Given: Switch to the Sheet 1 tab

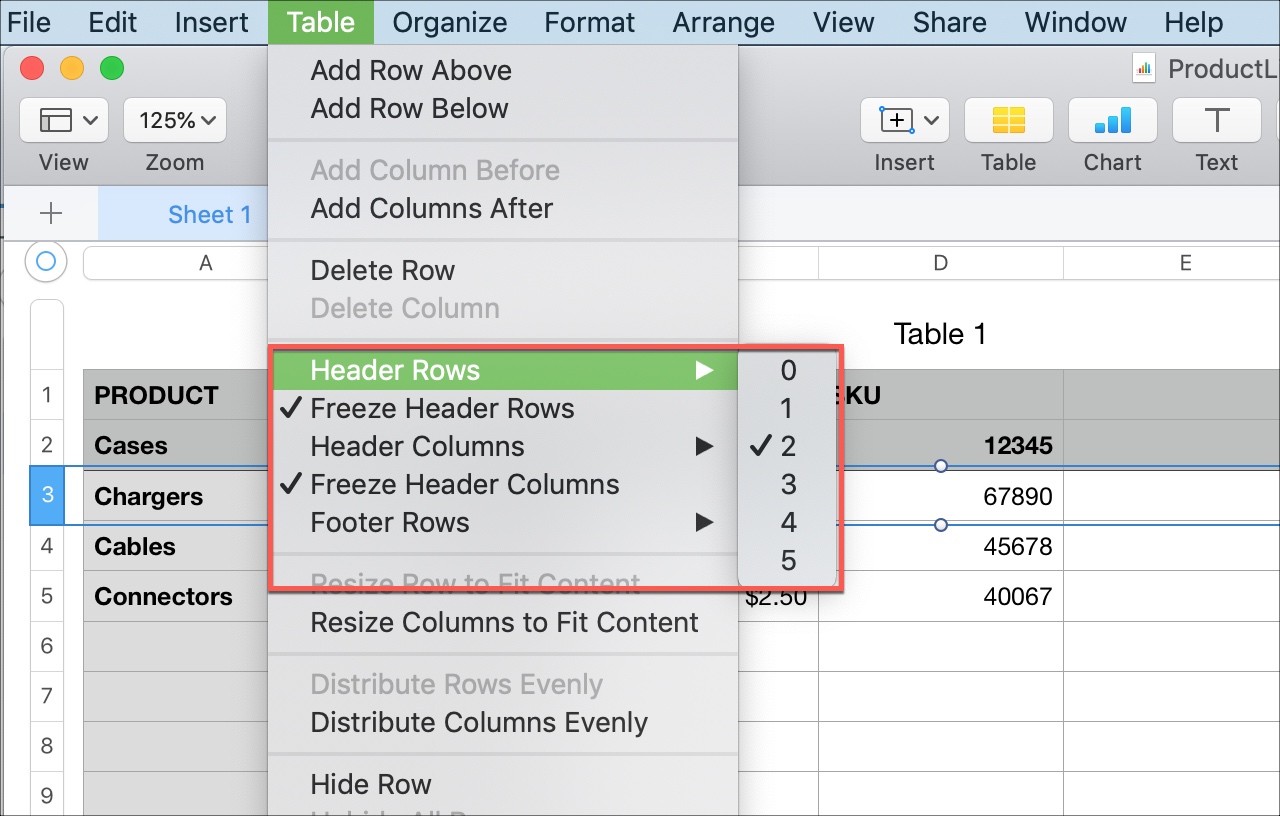Looking at the screenshot, I should tap(209, 214).
